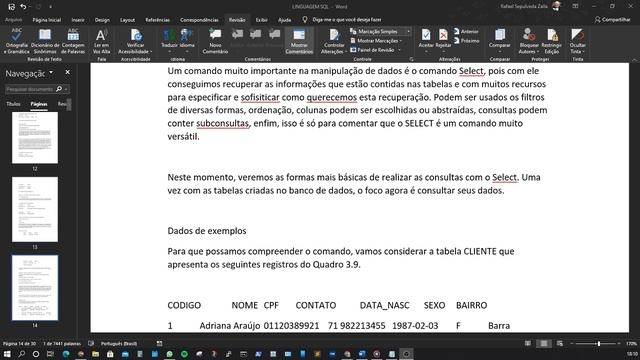640x360 pixels.
Task: Select page 14 thumbnail
Action: (x=35, y=288)
